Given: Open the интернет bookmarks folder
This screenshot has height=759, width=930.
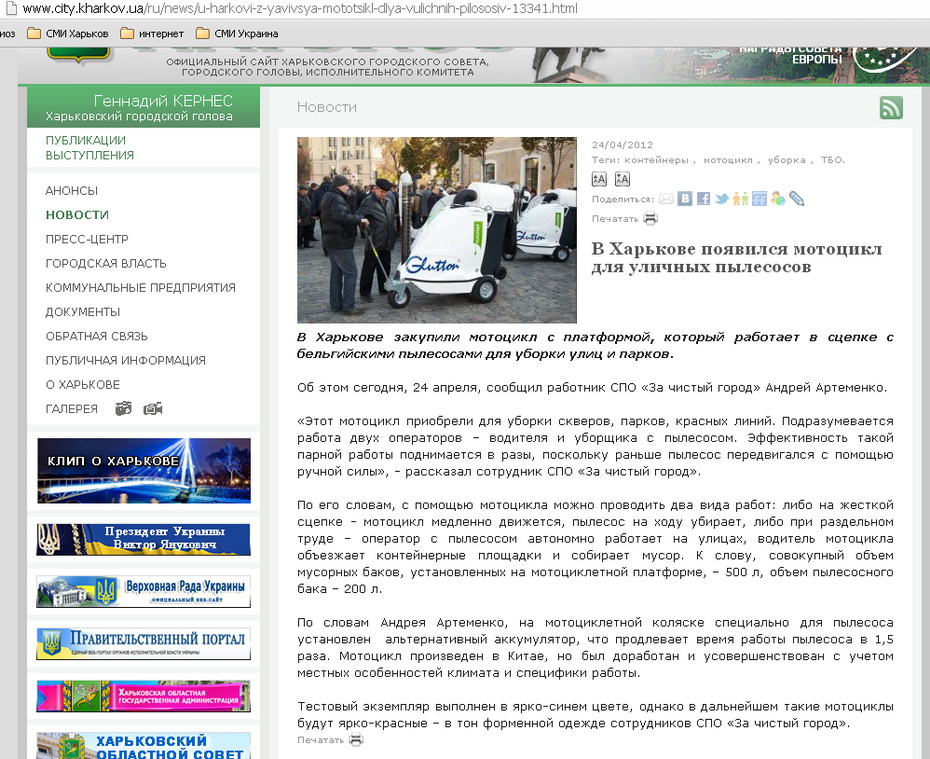Looking at the screenshot, I should [x=152, y=33].
